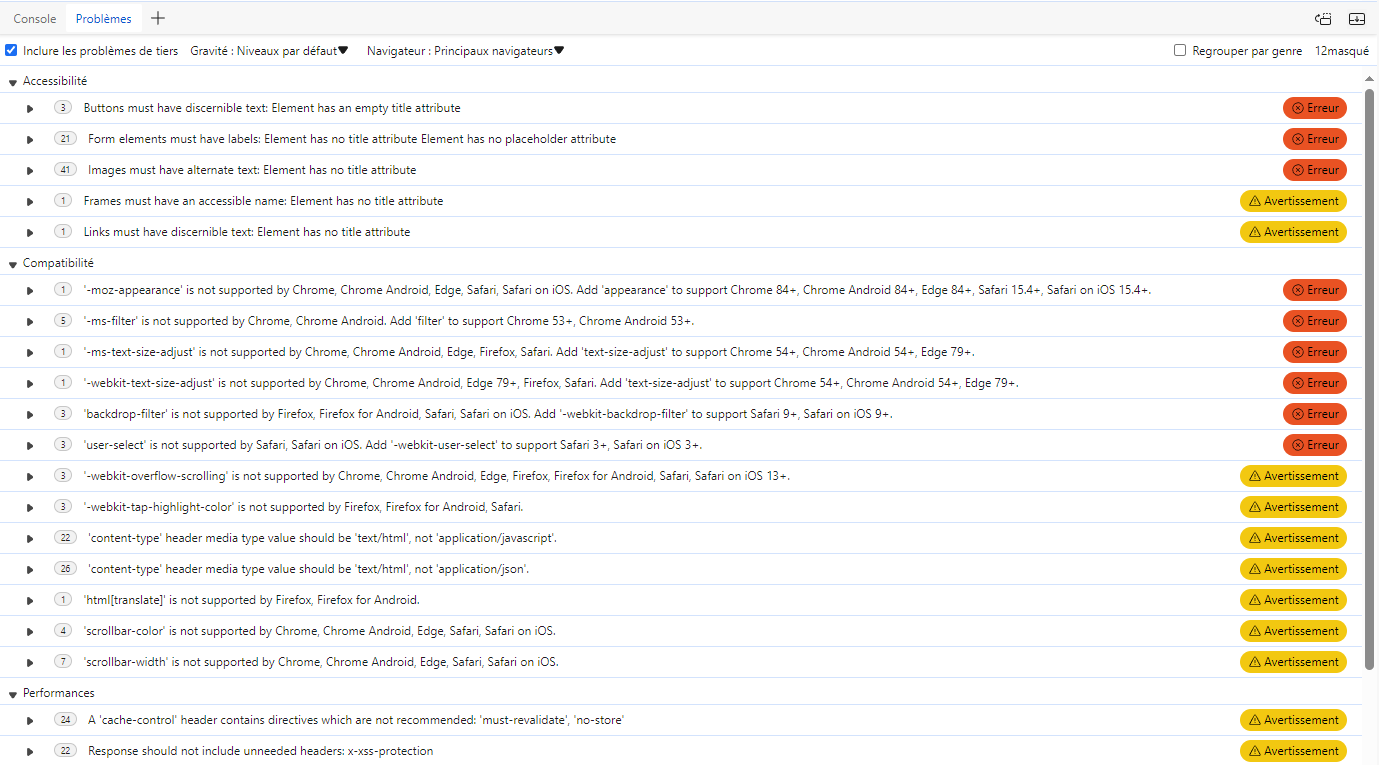Enable the 'Regrouper par genre' checkbox
This screenshot has height=765, width=1379.
tap(1180, 50)
